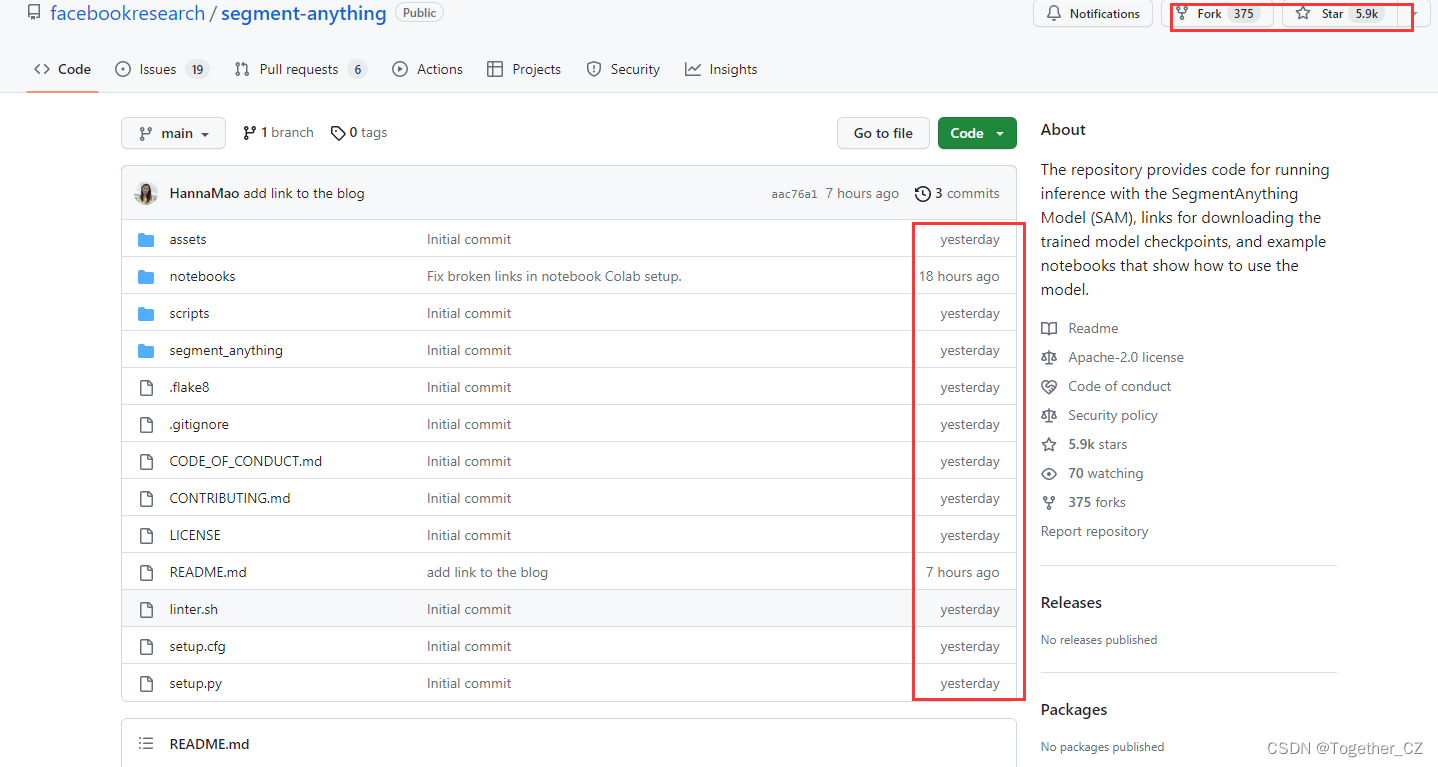Click the Releases heading link
Image resolution: width=1438 pixels, height=767 pixels.
tap(1071, 603)
